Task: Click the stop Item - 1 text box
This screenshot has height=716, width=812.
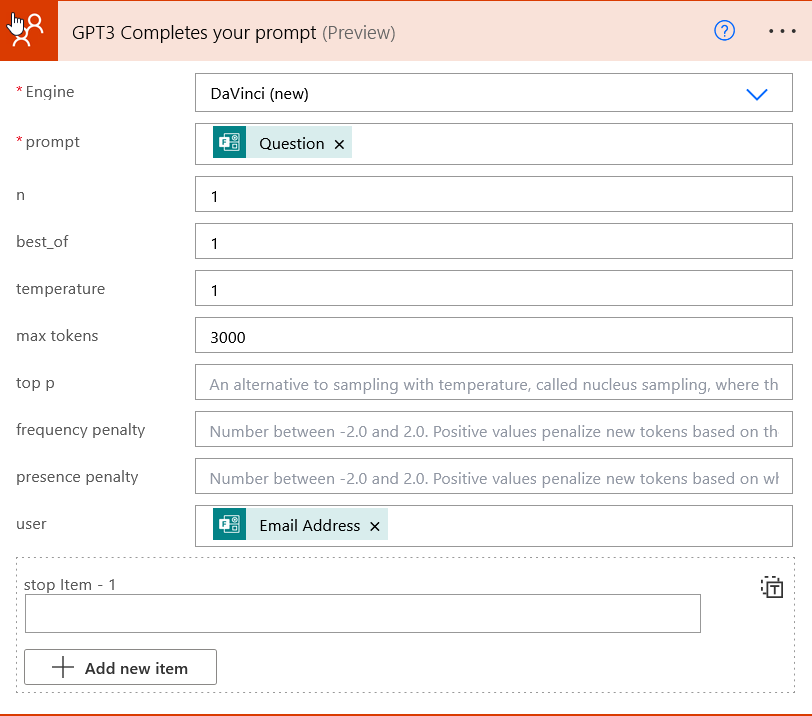Action: point(362,613)
